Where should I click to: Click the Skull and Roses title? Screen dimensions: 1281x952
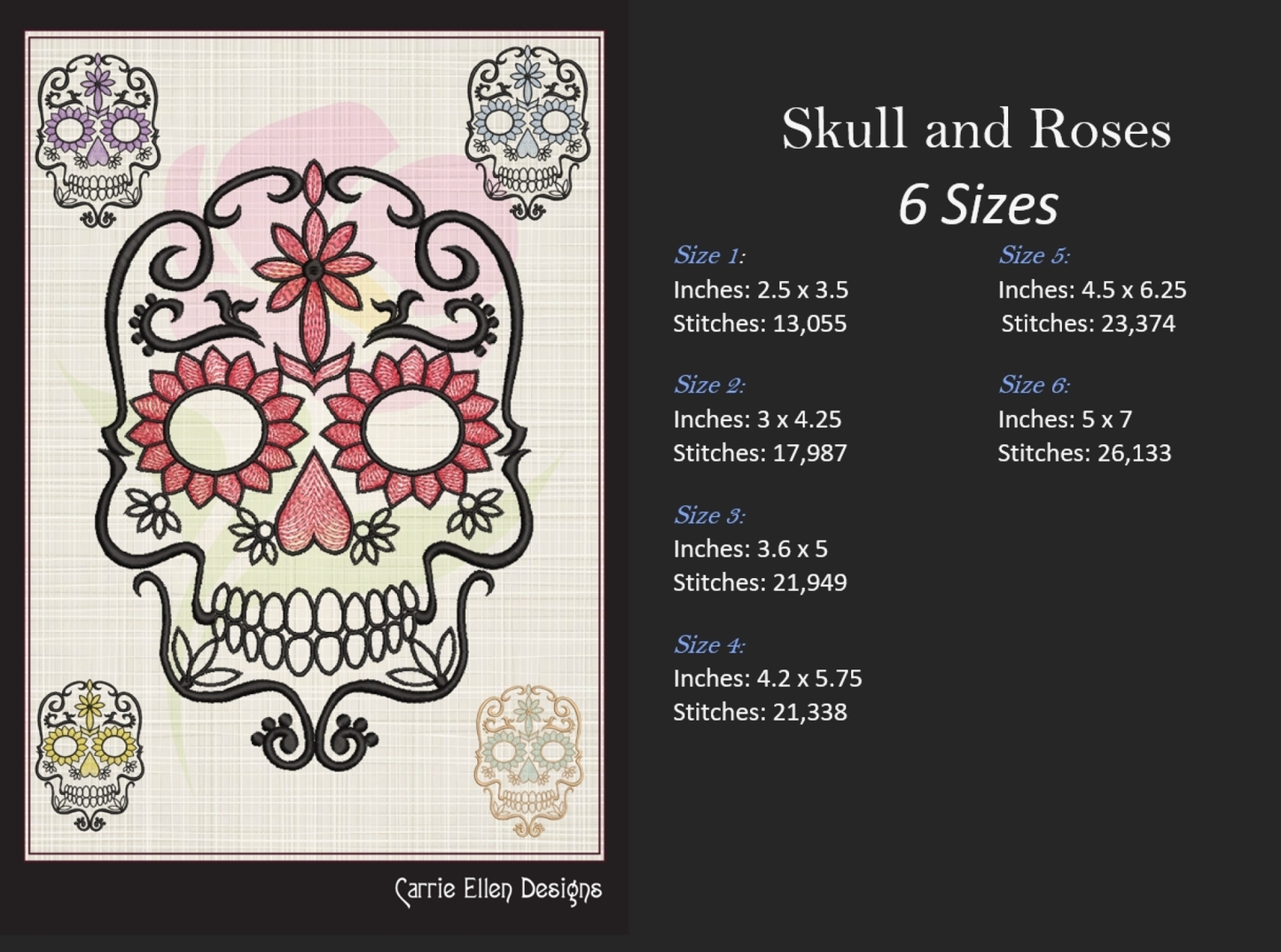[x=976, y=129]
